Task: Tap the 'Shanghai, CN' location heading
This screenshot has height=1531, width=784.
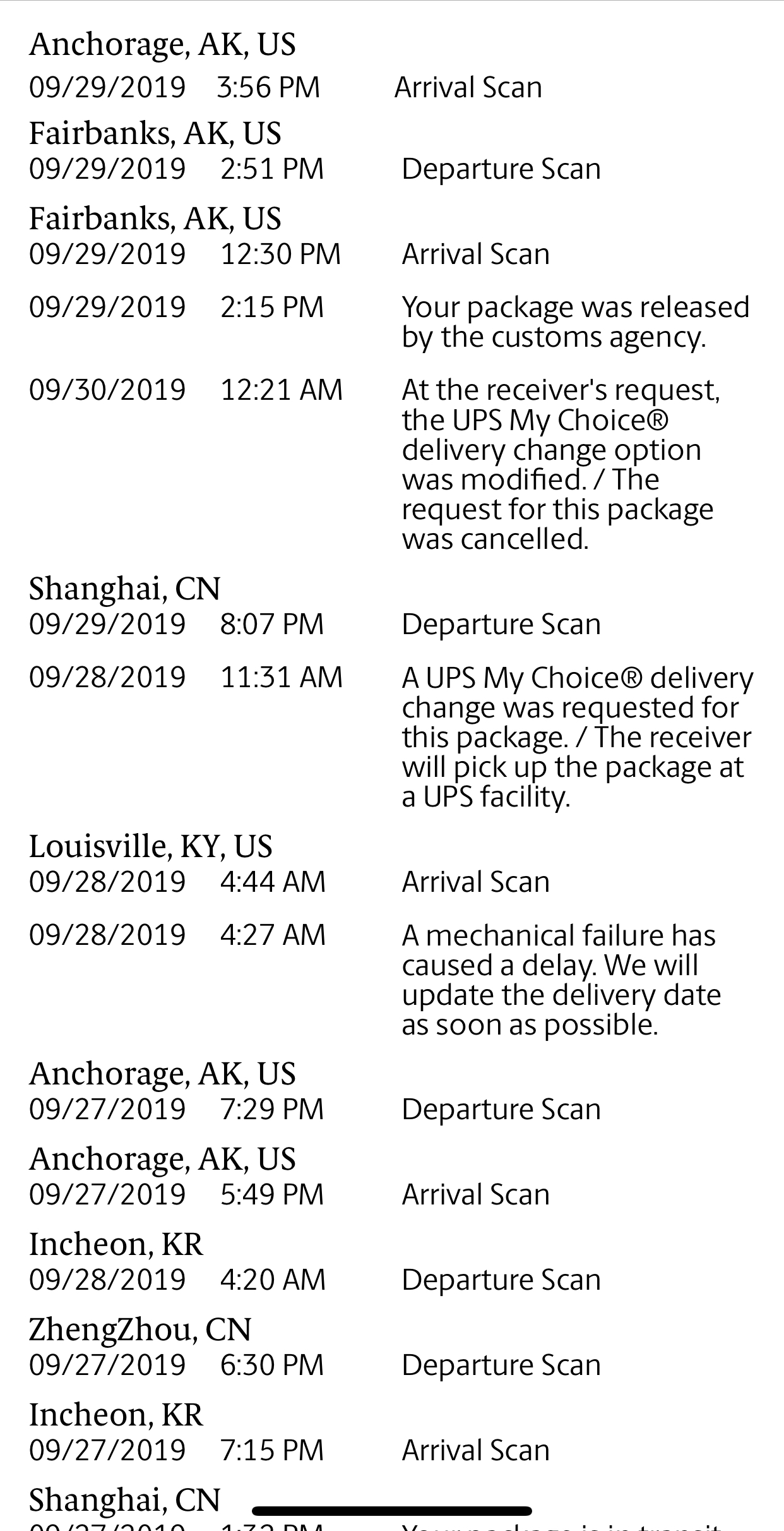Action: 124,589
